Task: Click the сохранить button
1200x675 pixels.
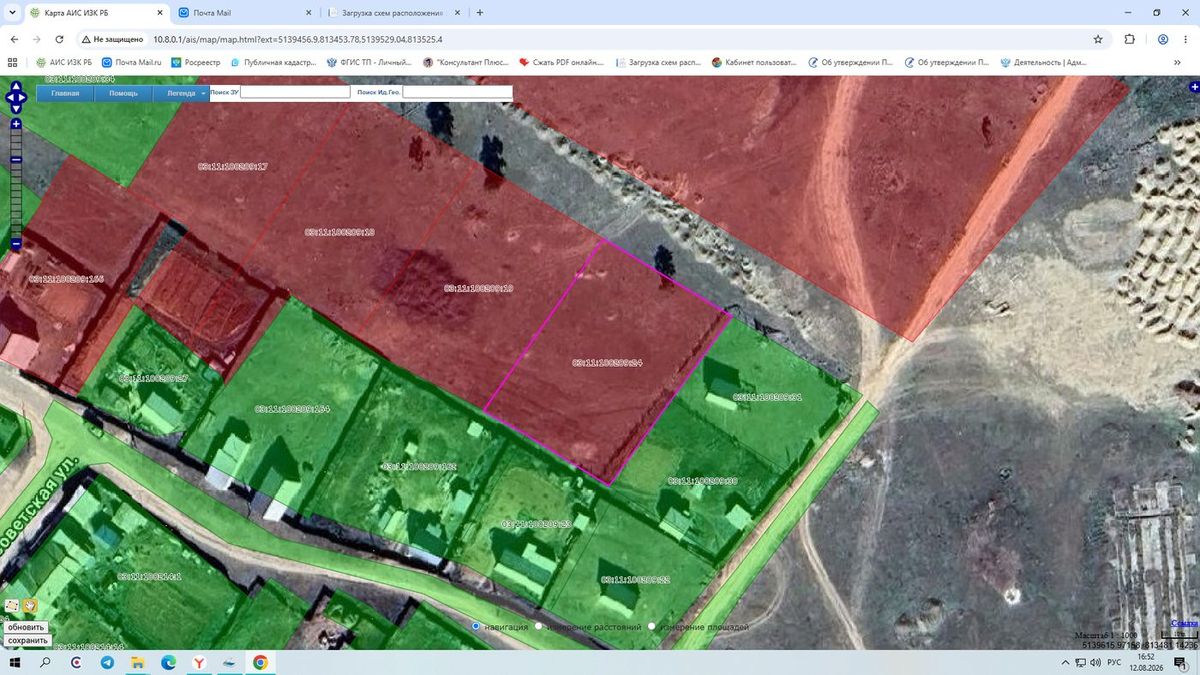Action: pos(28,640)
